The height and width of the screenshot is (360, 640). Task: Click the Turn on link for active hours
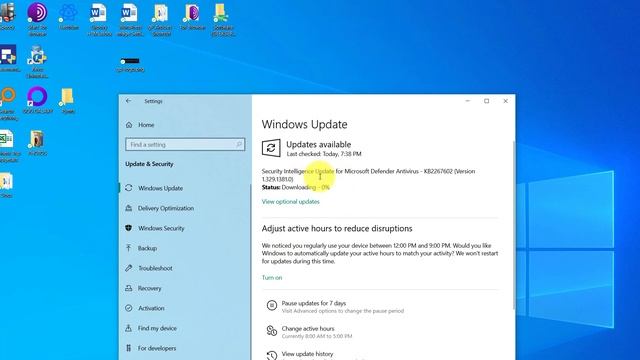(x=272, y=278)
